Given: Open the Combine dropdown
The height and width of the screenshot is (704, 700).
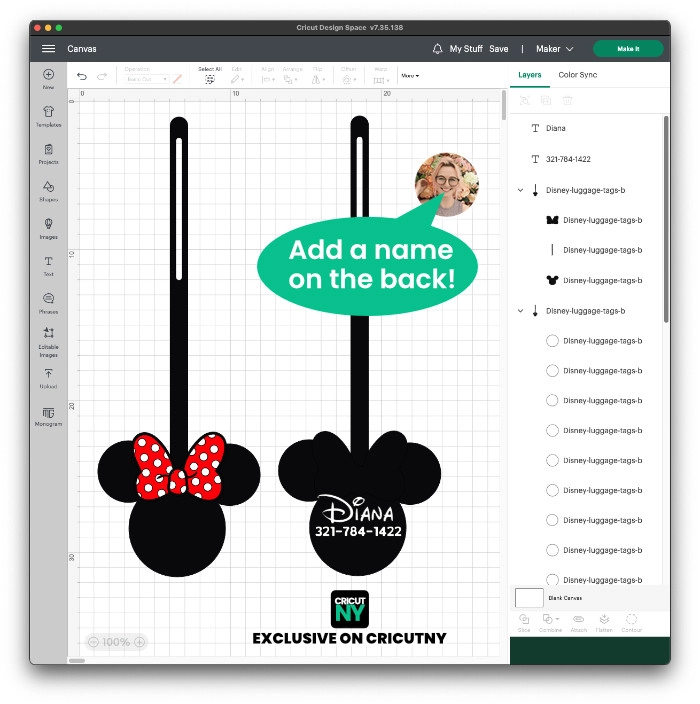Looking at the screenshot, I should [x=550, y=623].
